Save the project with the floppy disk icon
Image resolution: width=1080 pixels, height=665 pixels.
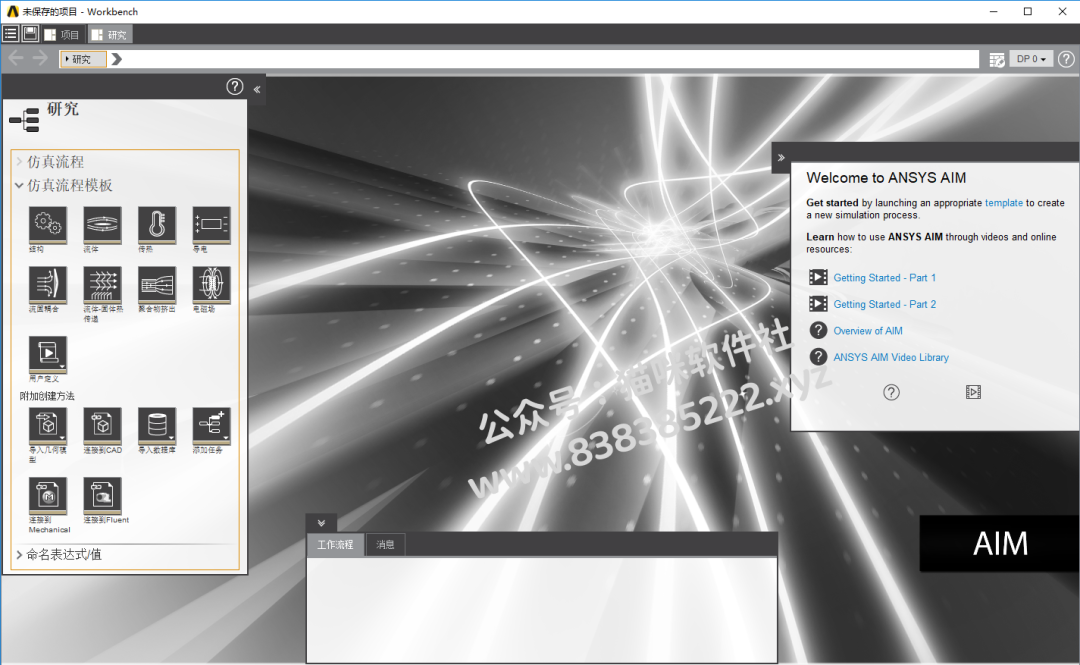pos(30,34)
